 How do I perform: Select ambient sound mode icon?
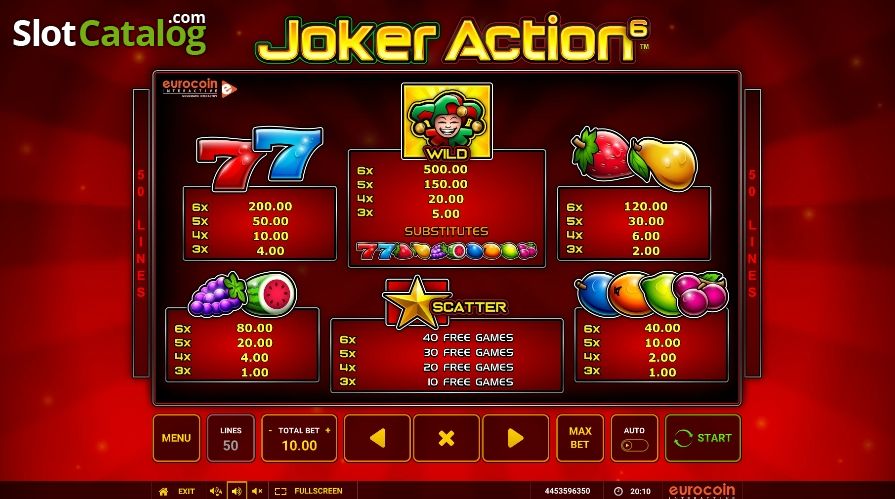tap(216, 491)
